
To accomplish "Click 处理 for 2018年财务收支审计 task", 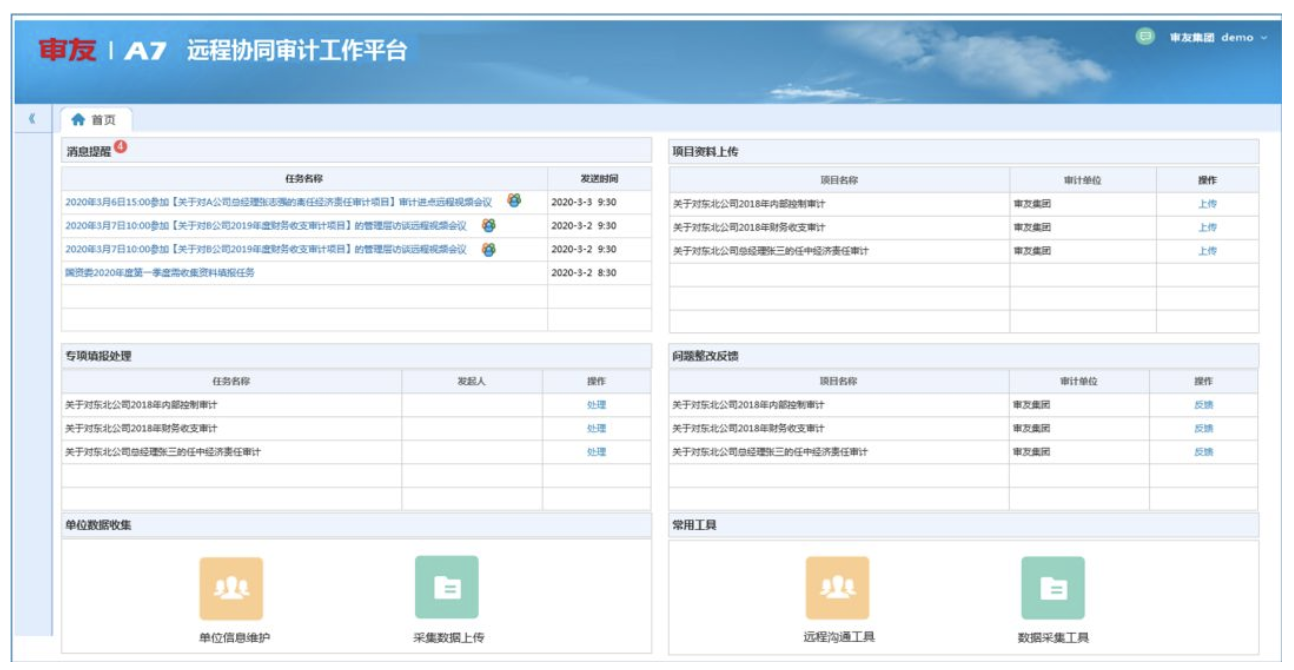I will click(x=596, y=428).
